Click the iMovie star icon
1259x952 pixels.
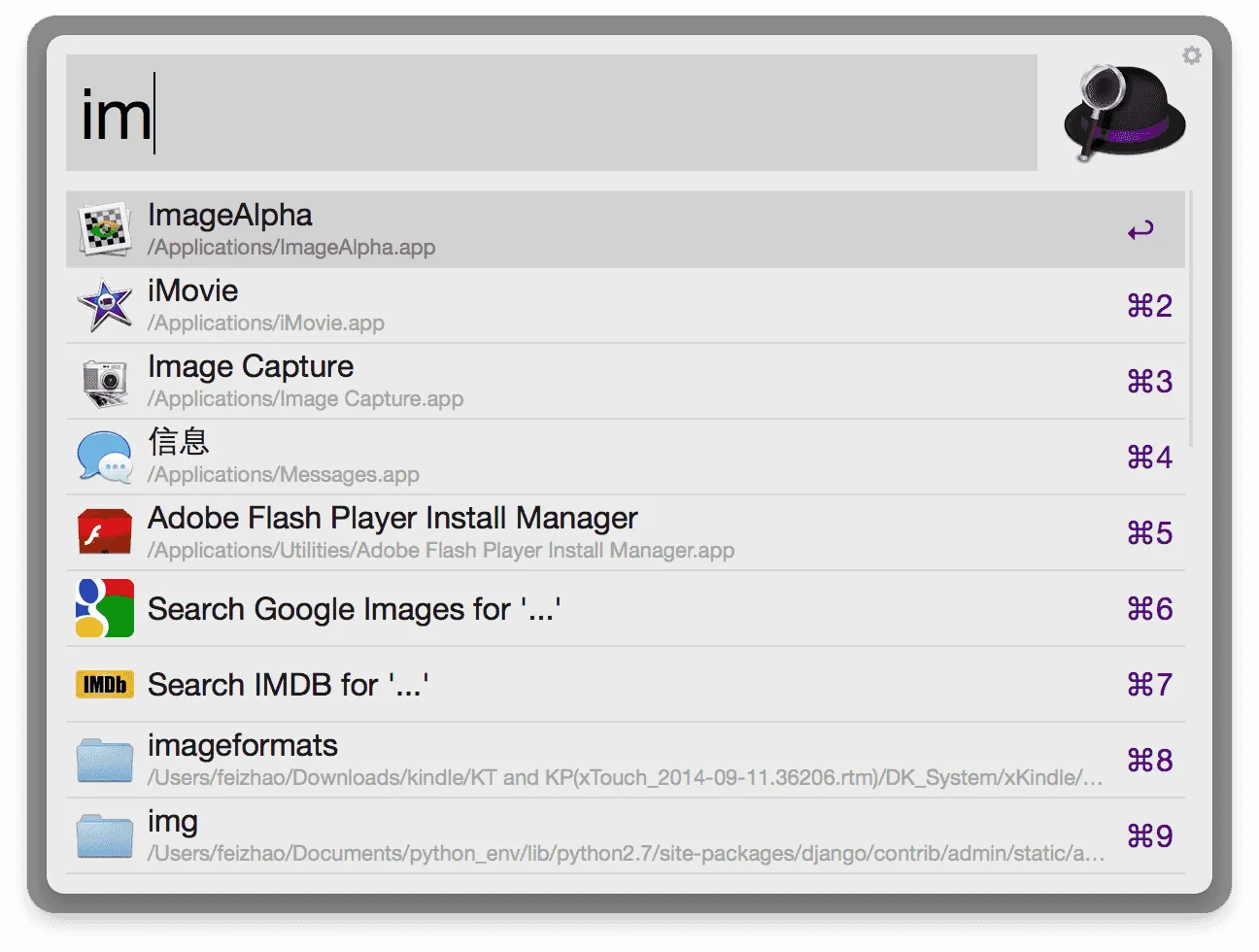pos(104,305)
